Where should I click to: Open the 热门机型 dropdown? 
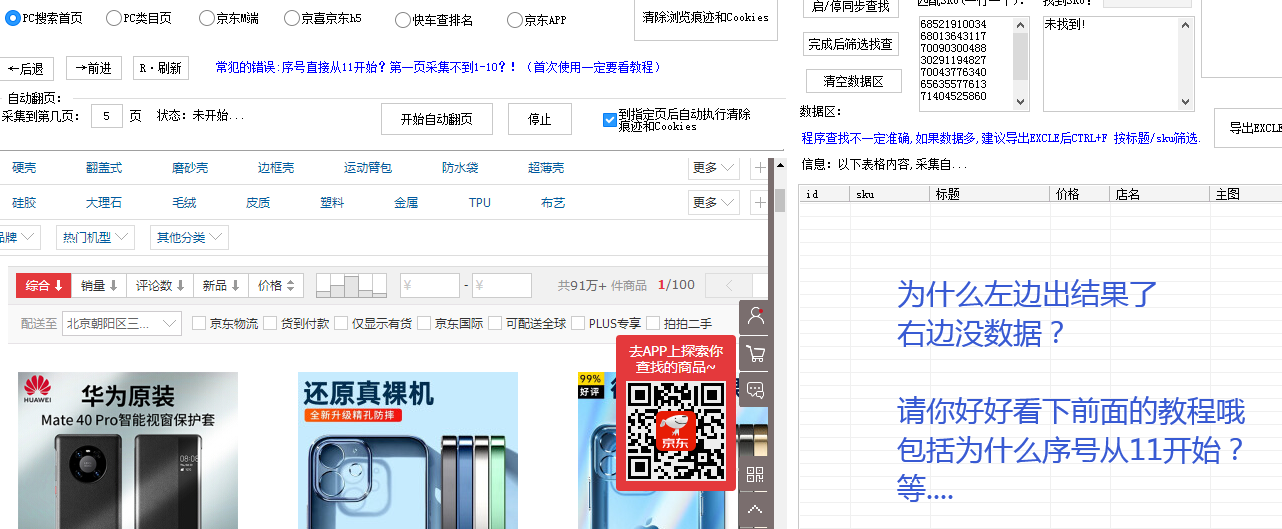click(x=95, y=237)
